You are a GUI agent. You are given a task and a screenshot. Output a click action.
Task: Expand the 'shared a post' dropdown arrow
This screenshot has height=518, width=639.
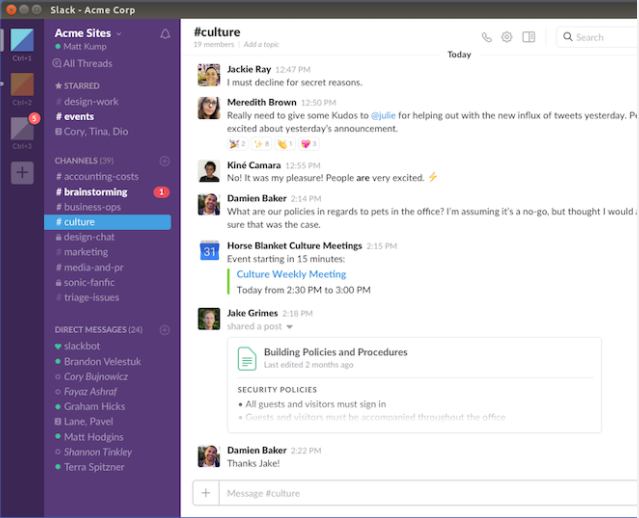pyautogui.click(x=289, y=326)
